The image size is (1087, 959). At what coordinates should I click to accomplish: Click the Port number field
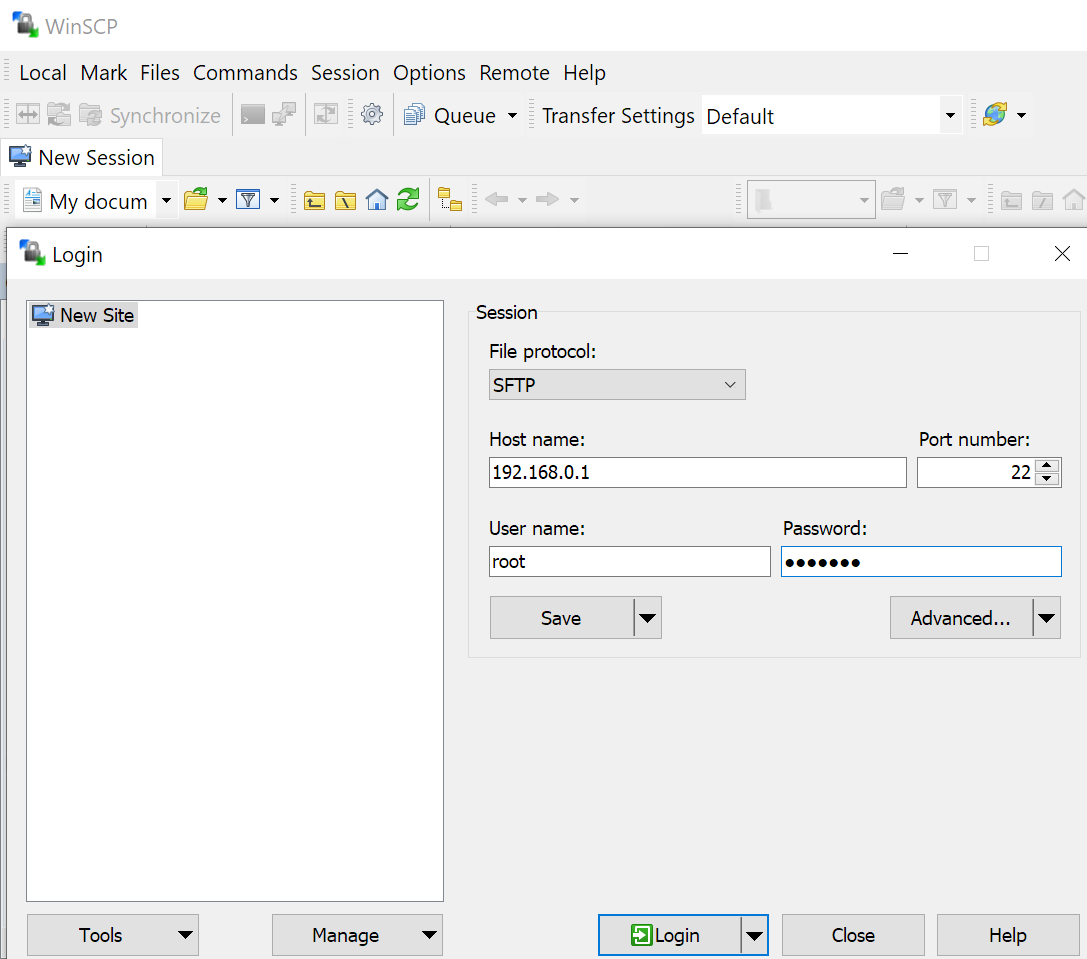(976, 472)
